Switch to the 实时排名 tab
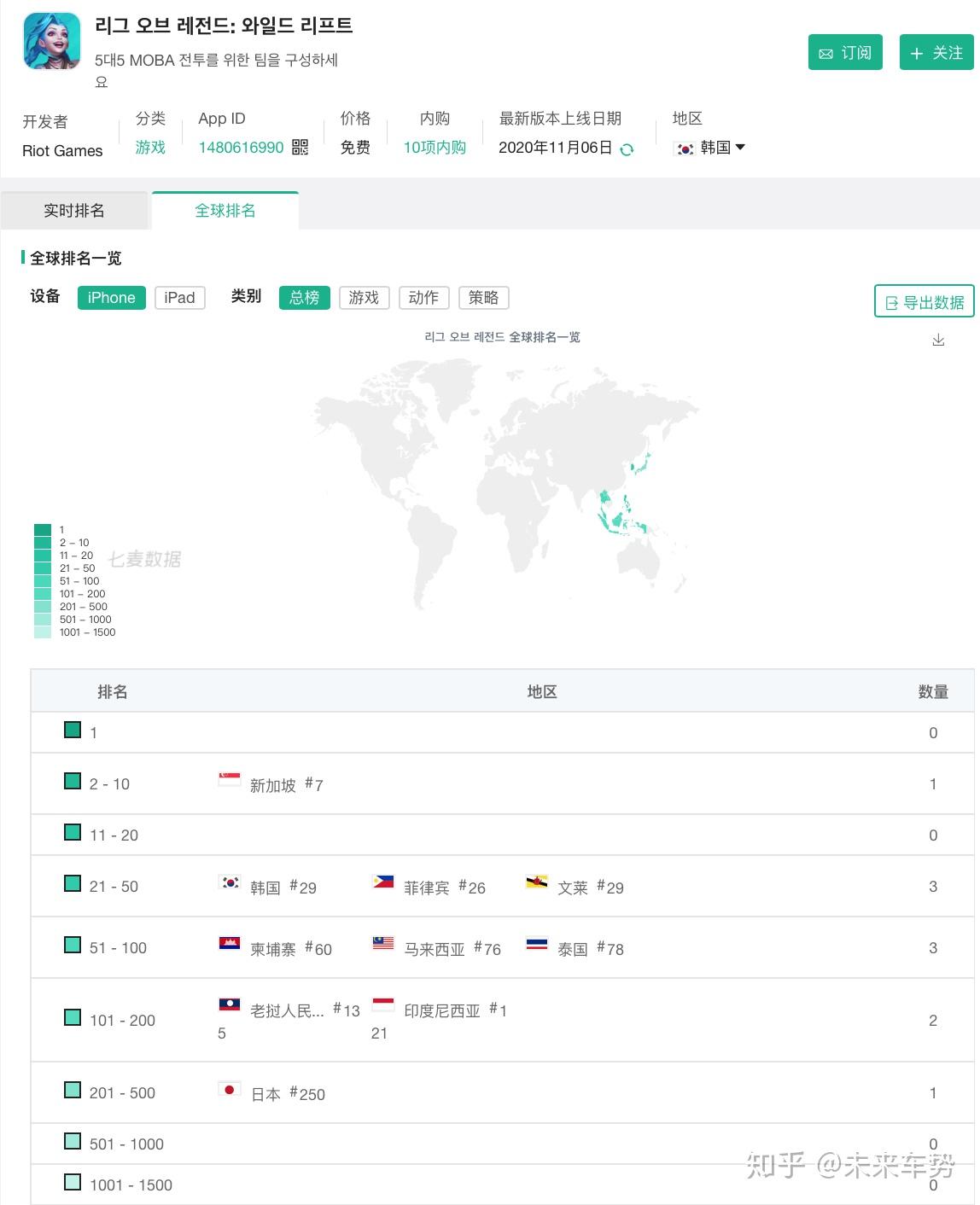This screenshot has height=1205, width=980. click(x=74, y=211)
